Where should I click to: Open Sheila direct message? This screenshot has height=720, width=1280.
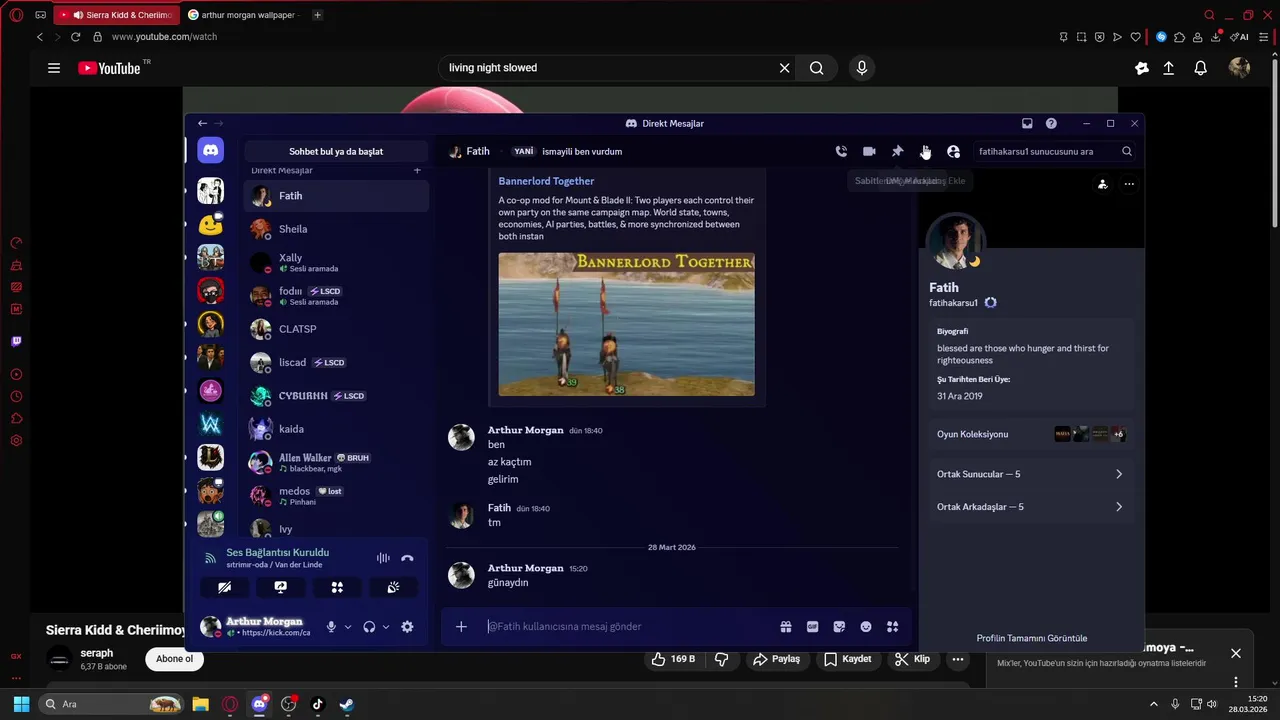336,229
